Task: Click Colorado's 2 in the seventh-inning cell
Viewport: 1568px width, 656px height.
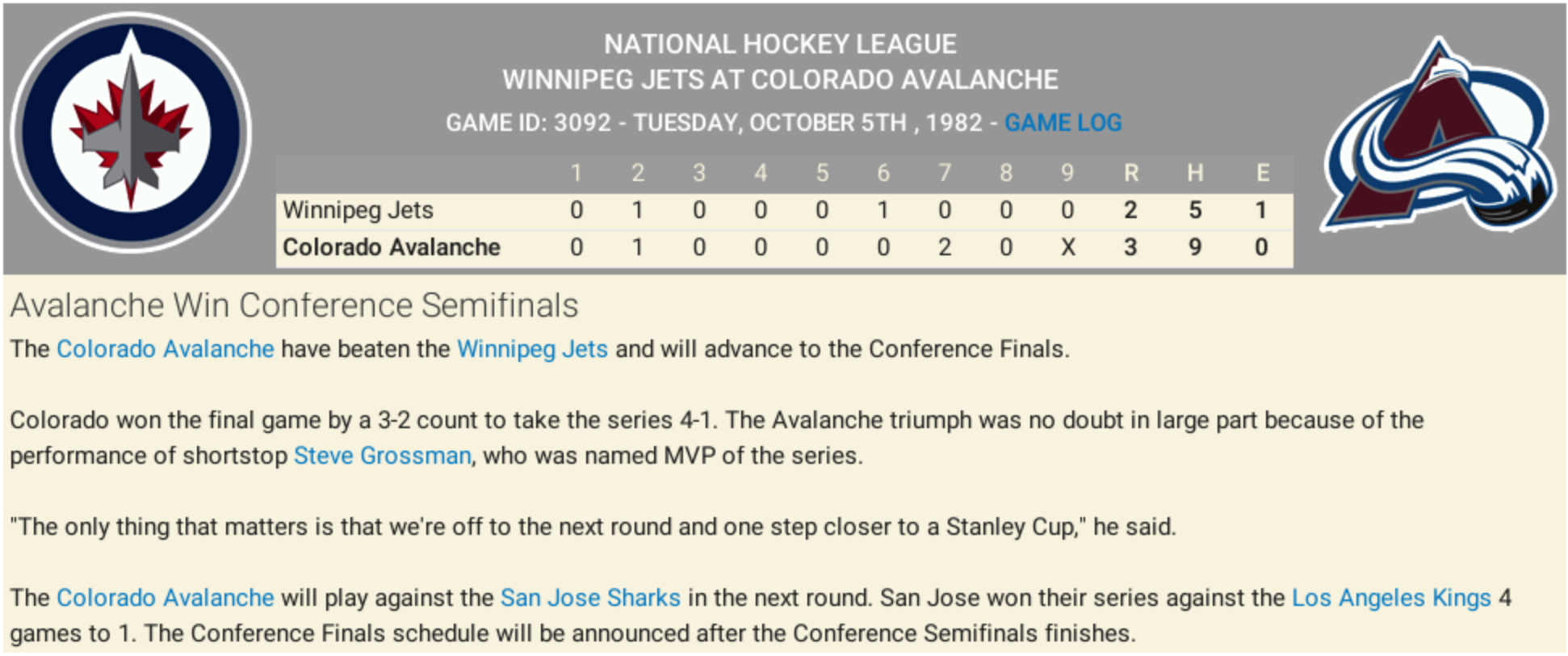Action: point(945,247)
